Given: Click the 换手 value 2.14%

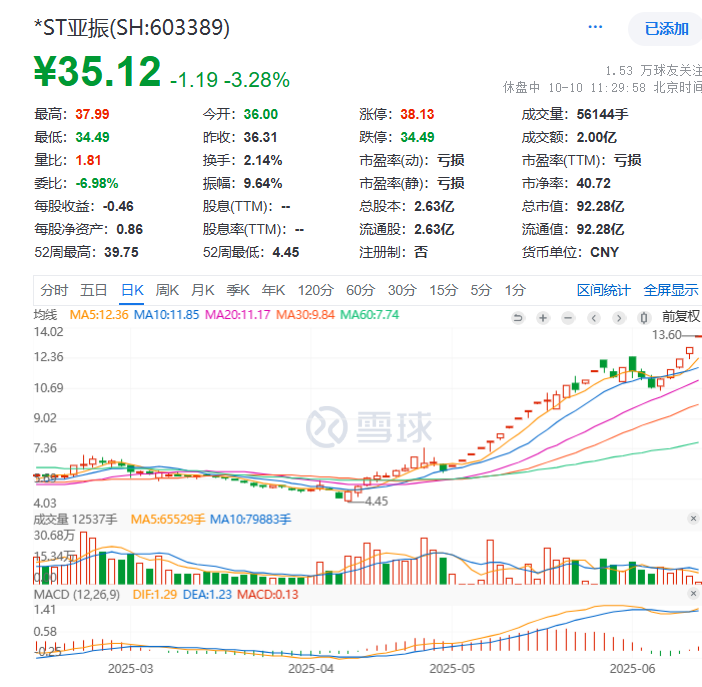Looking at the screenshot, I should [263, 160].
